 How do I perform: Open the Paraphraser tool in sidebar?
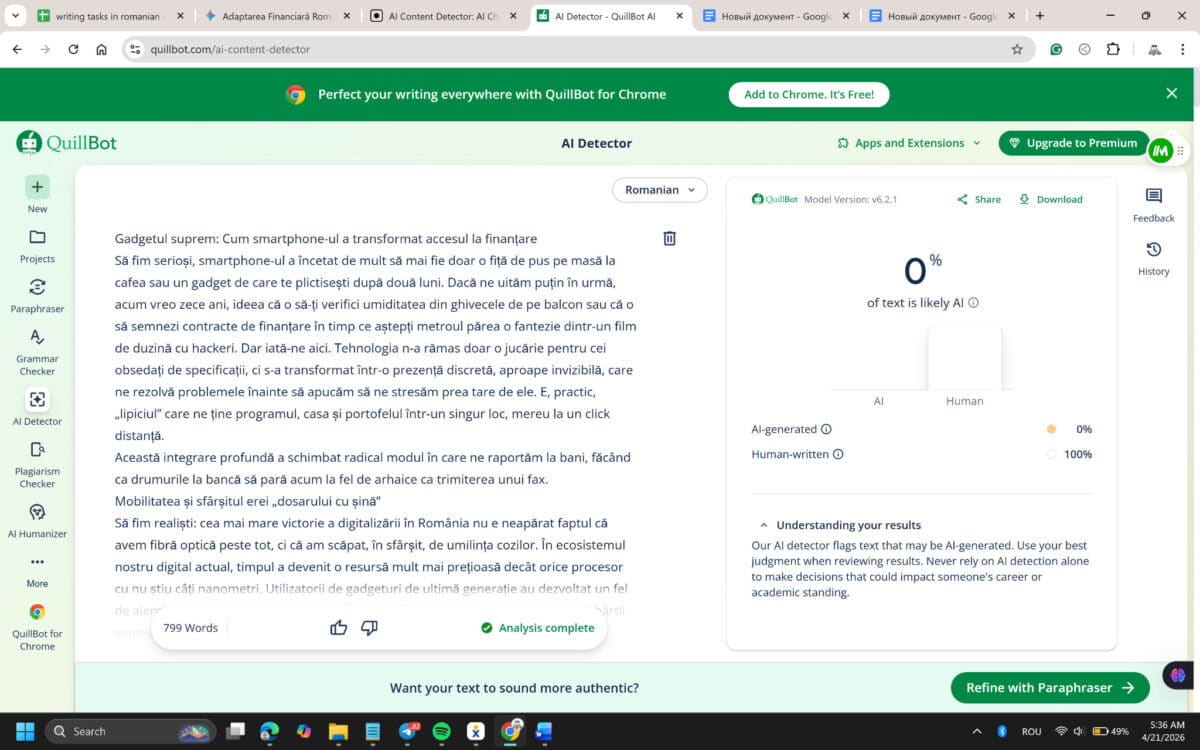(37, 296)
